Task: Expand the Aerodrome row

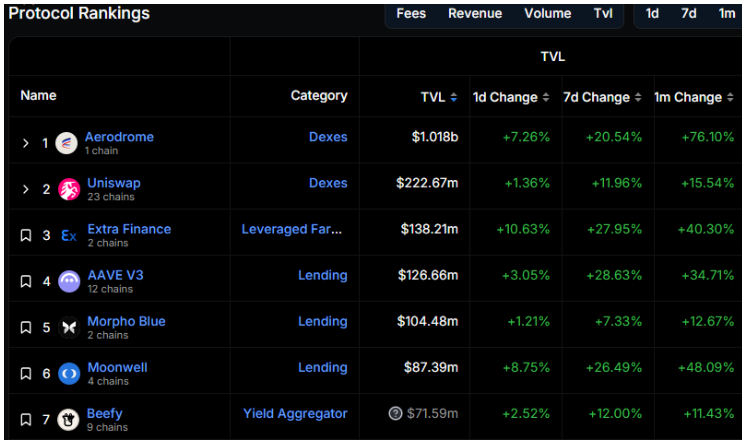Action: tap(26, 143)
